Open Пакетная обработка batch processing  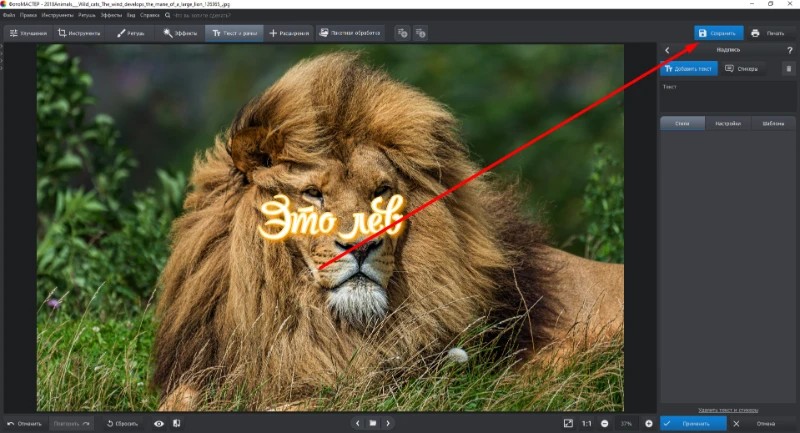pyautogui.click(x=349, y=33)
